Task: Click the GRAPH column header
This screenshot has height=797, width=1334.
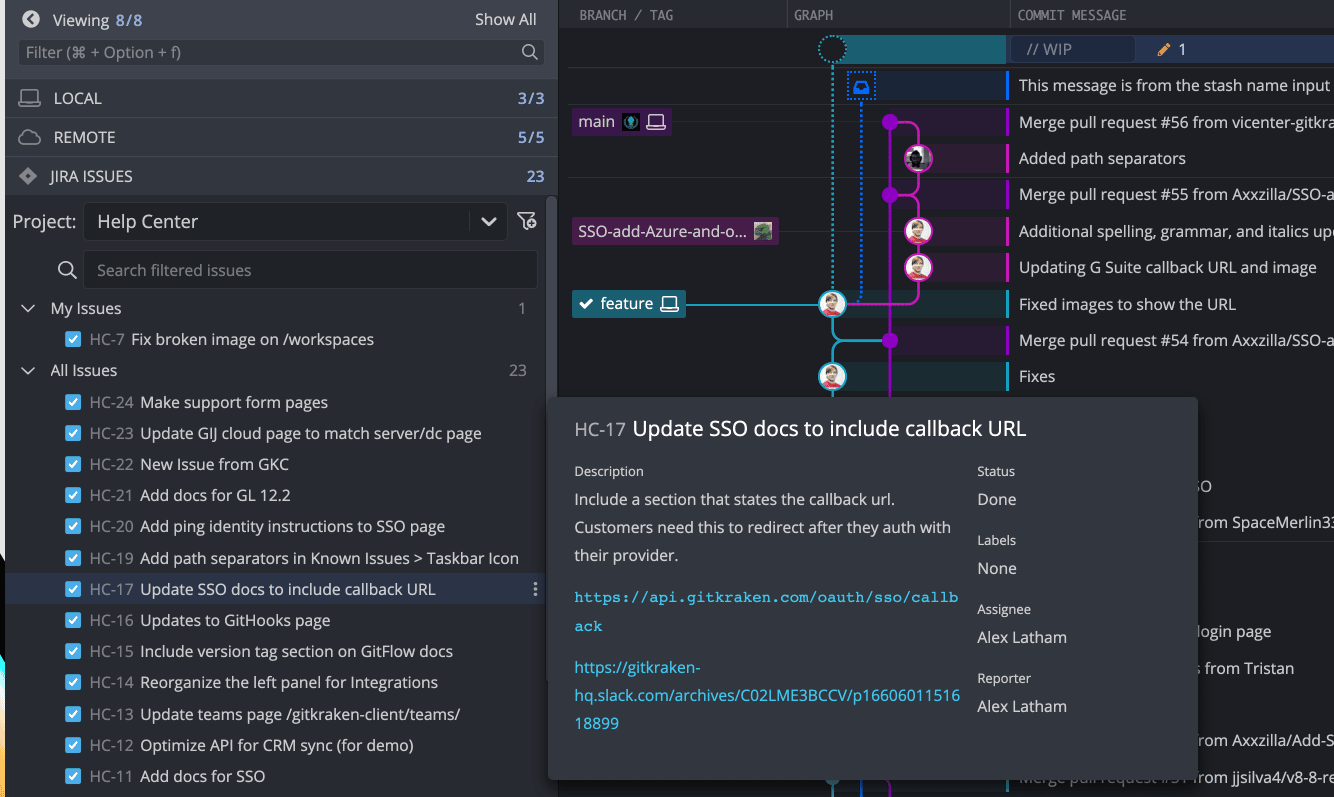Action: [x=813, y=15]
